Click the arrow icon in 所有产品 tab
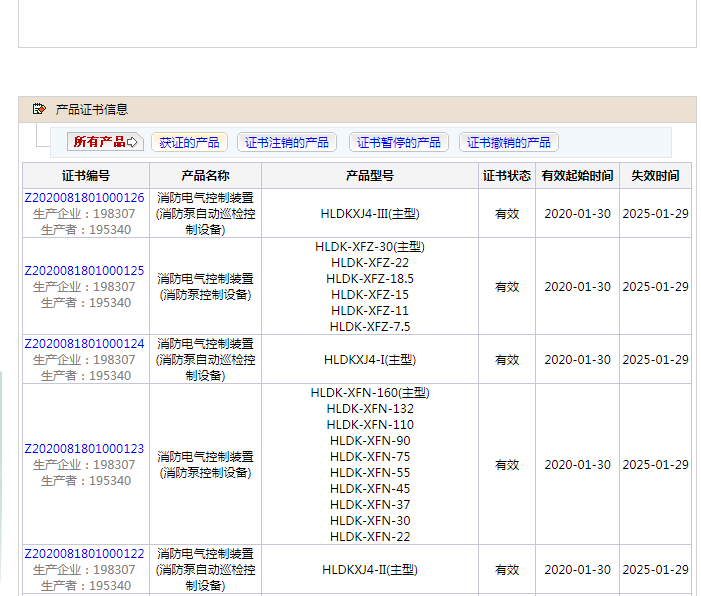 point(132,142)
